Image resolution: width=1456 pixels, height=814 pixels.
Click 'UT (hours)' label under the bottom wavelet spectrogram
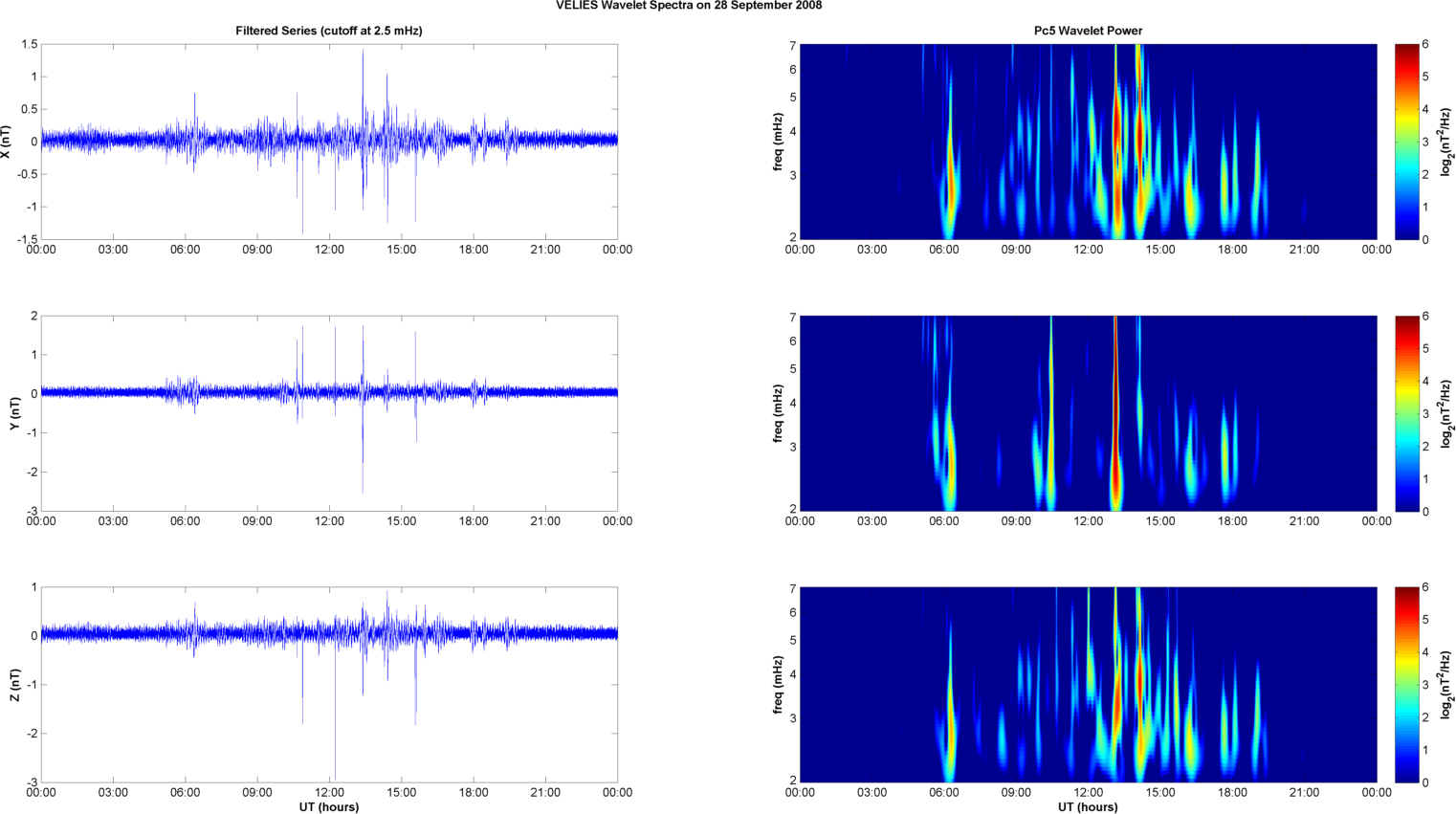coord(1088,806)
